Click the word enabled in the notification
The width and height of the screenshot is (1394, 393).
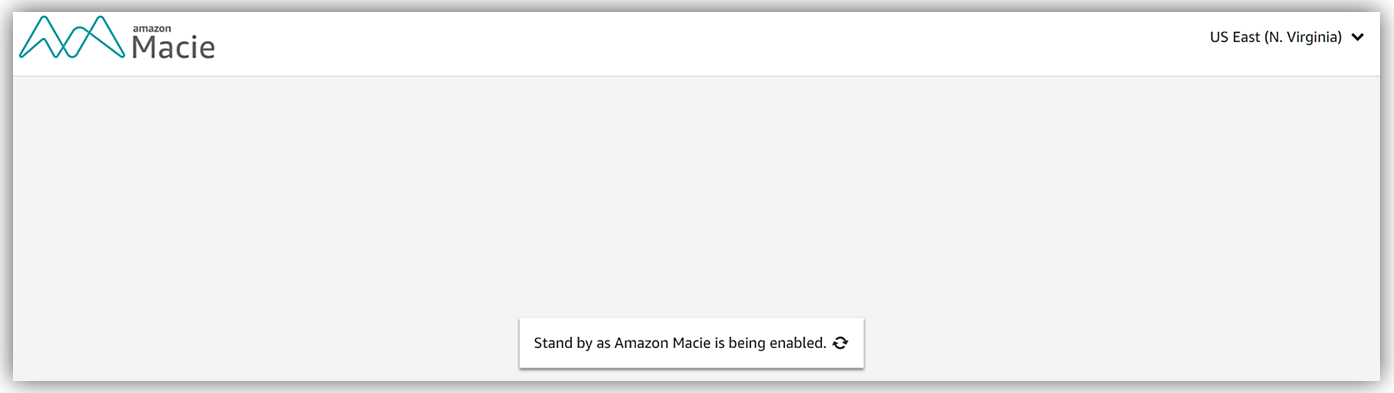point(797,343)
